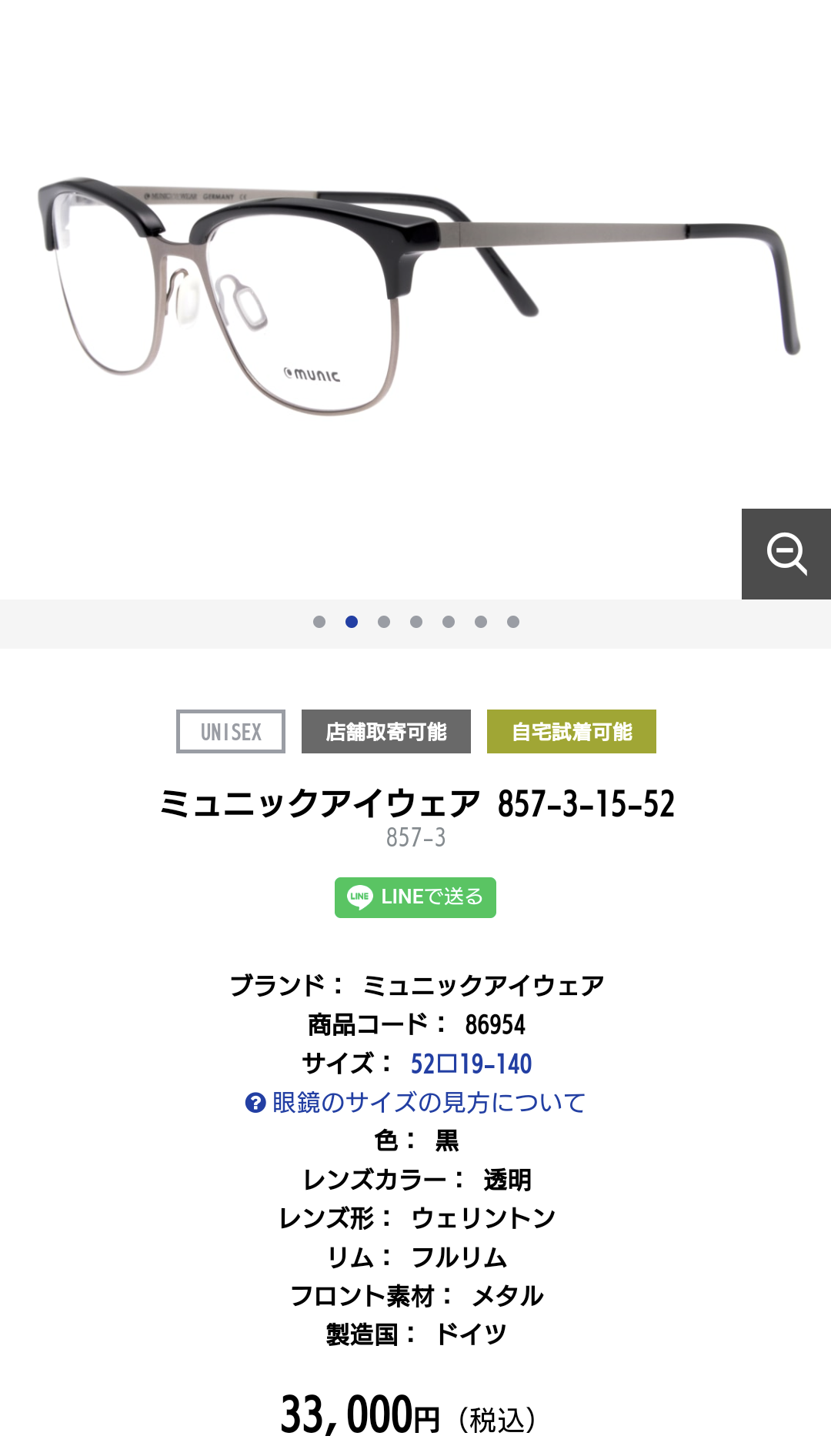Tap the 店舗取寄可能 badge
This screenshot has height=1456, width=831.
point(386,731)
